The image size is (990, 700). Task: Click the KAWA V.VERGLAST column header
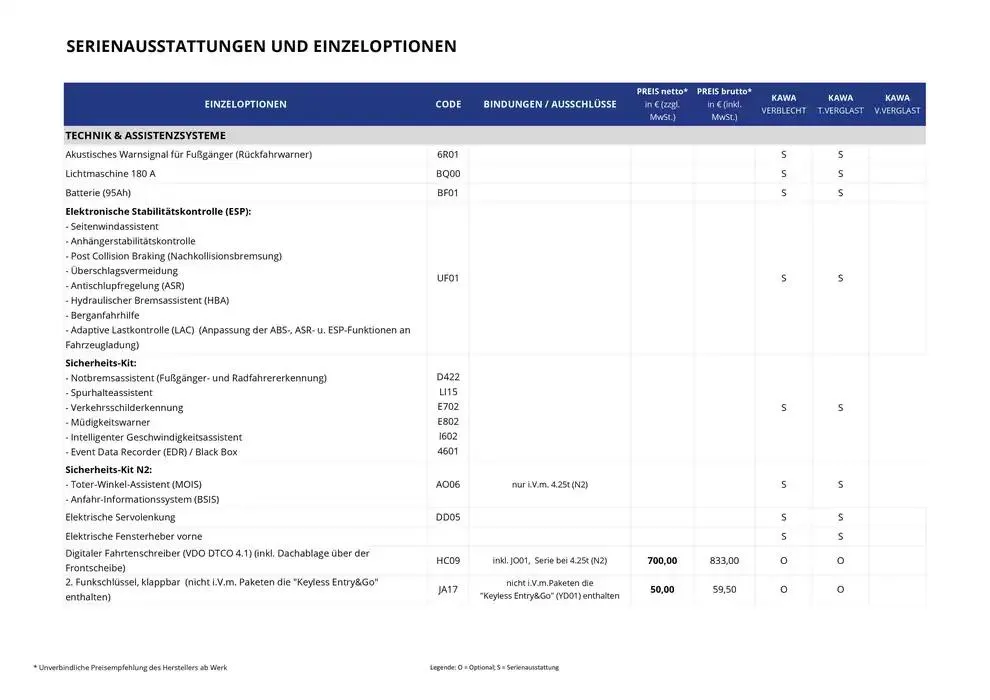897,104
